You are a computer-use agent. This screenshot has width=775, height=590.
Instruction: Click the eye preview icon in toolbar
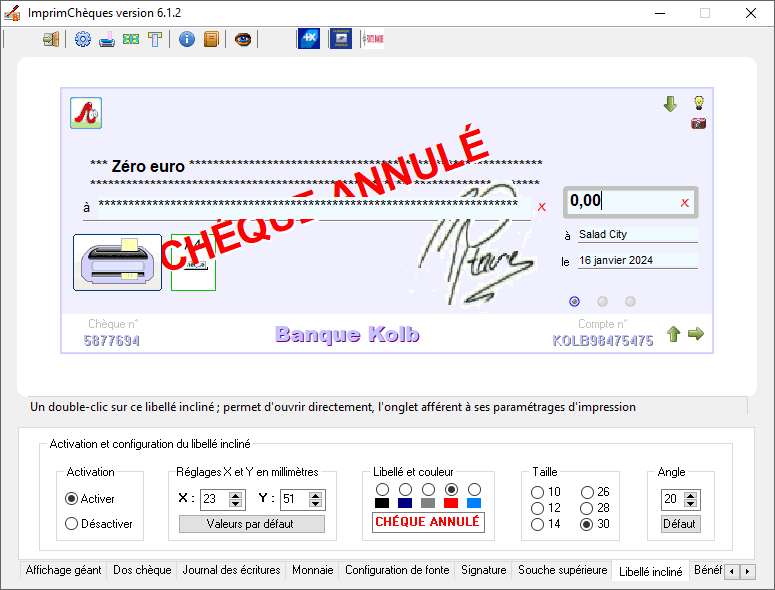point(243,39)
